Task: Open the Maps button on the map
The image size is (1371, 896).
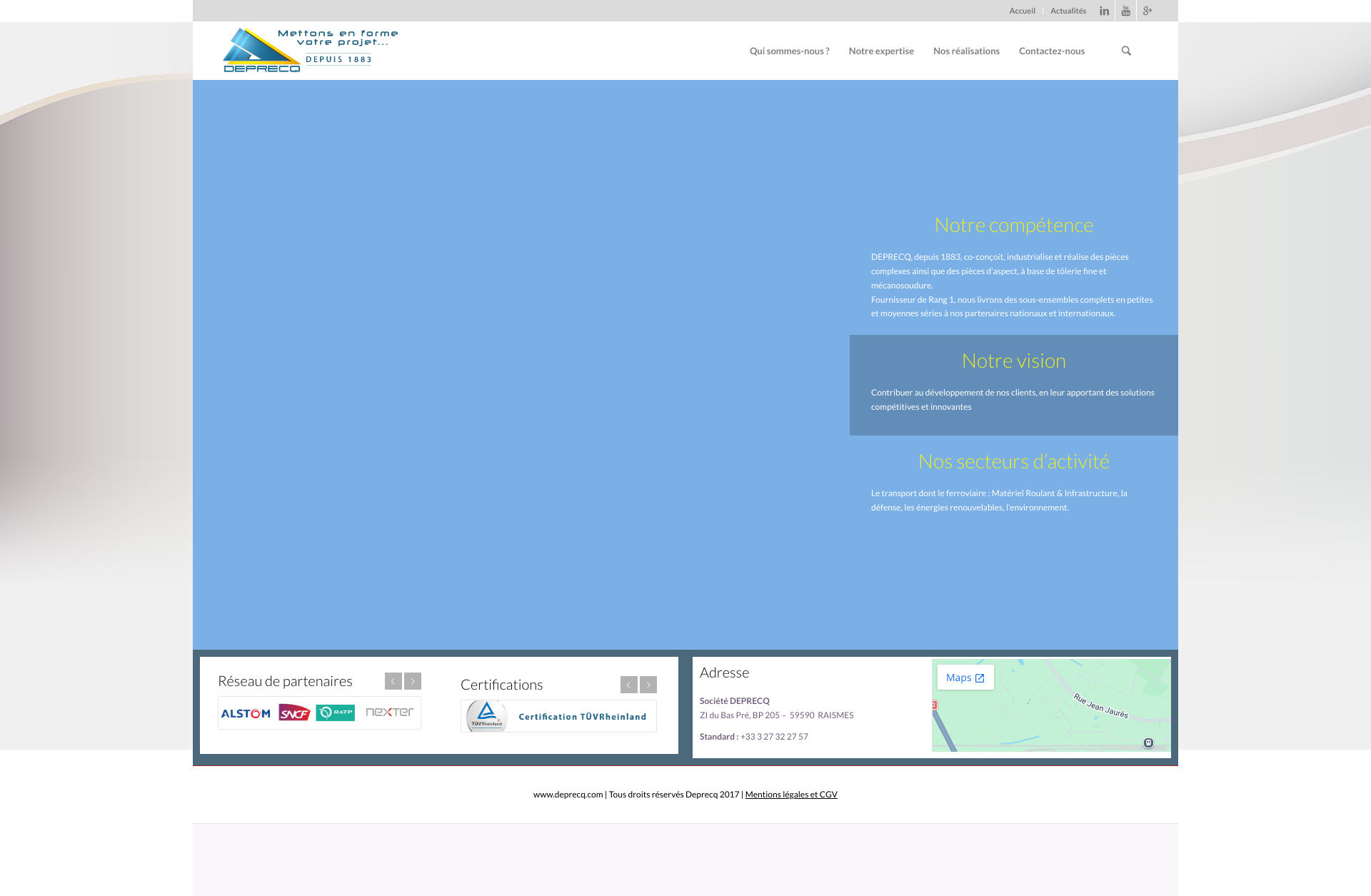Action: click(965, 678)
